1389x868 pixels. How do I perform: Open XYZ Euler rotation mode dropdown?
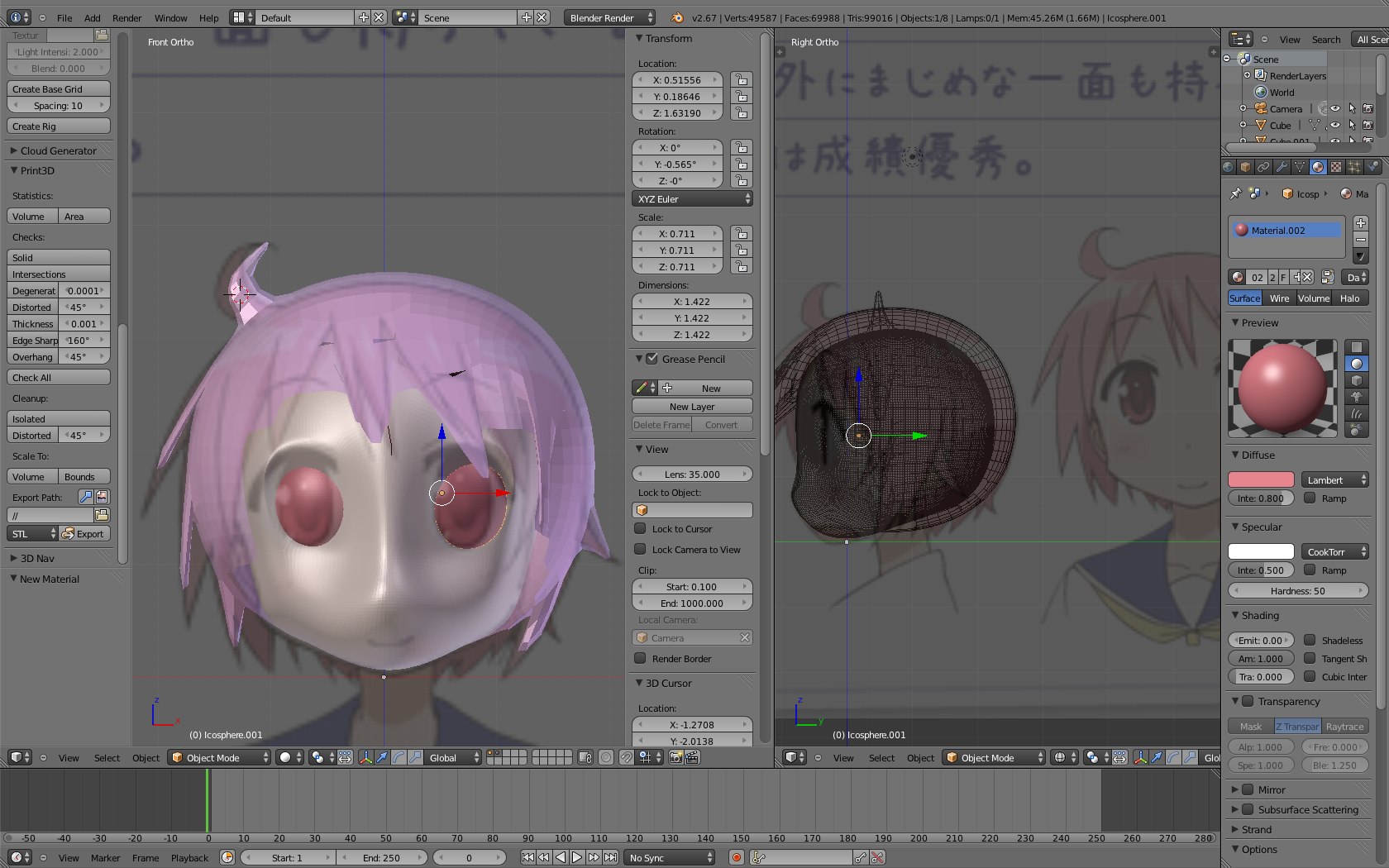692,198
